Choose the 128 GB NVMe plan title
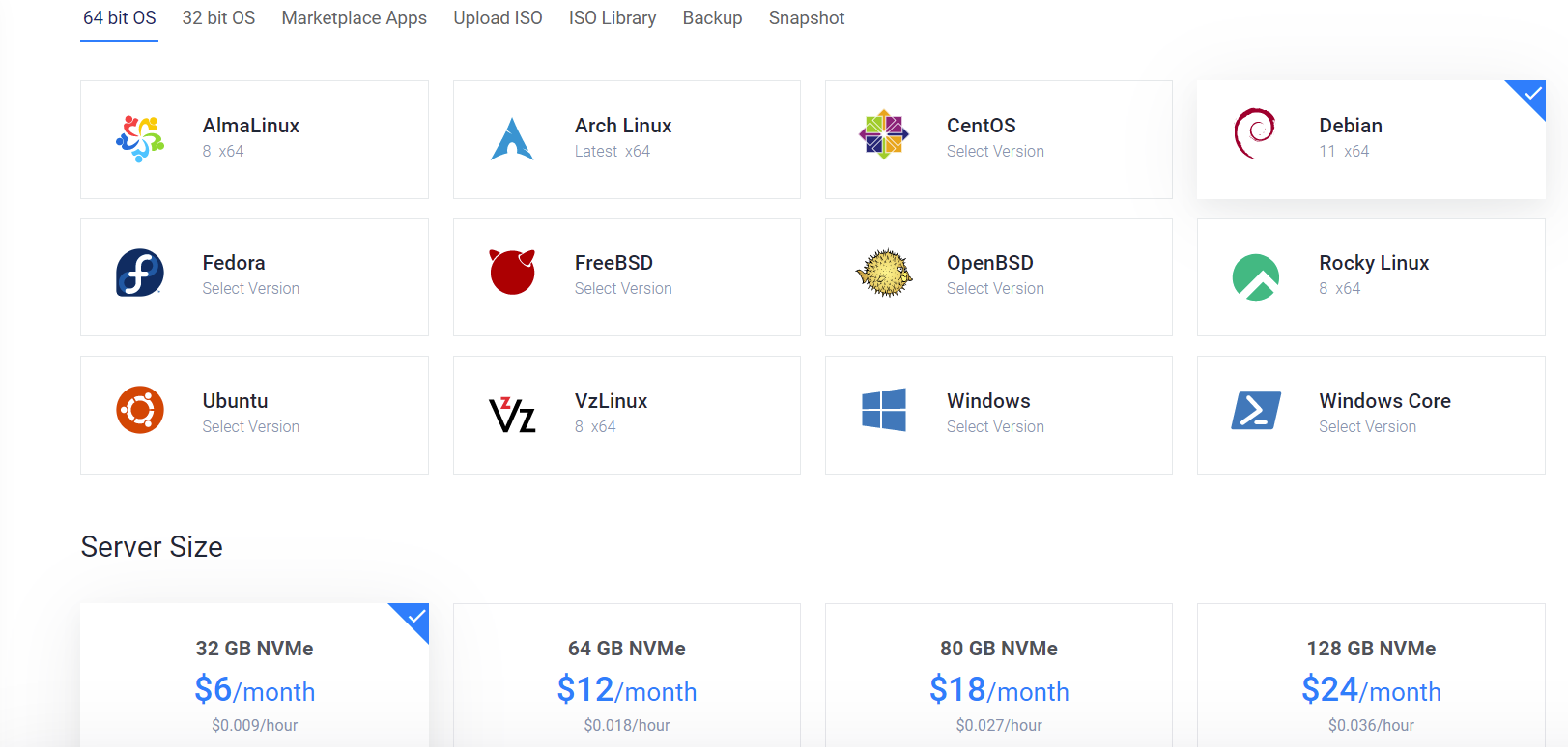1568x753 pixels. [1371, 649]
